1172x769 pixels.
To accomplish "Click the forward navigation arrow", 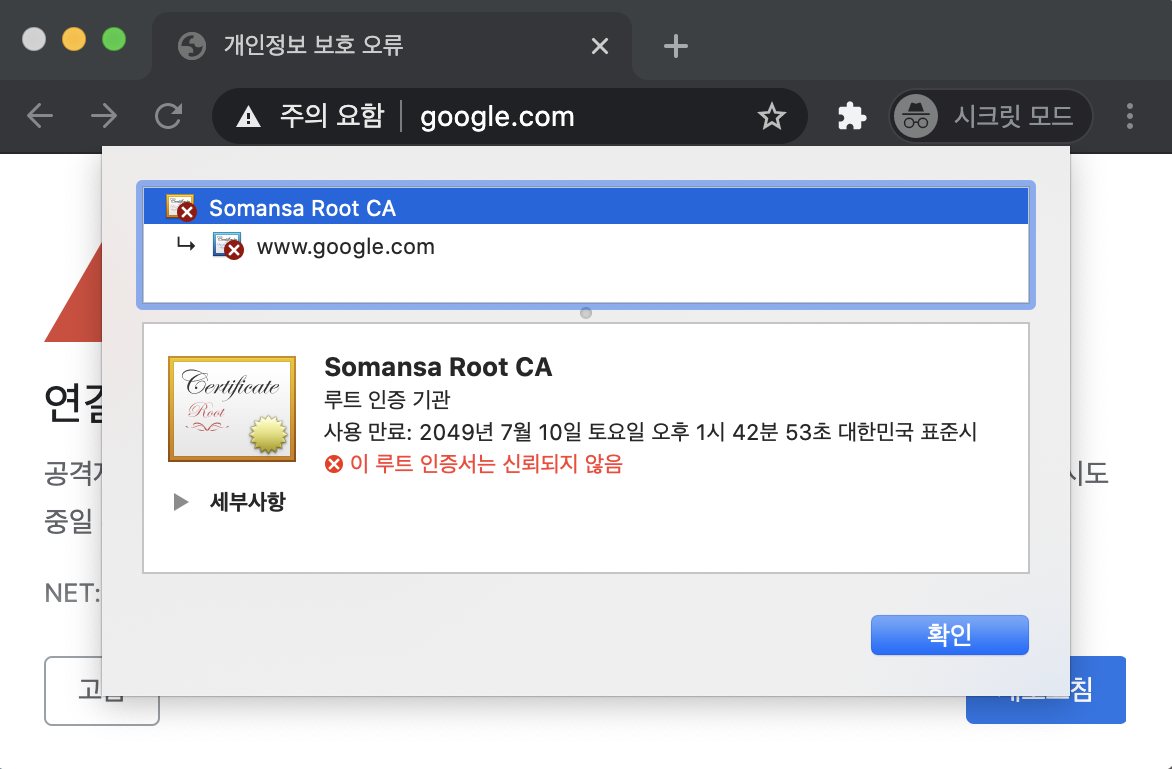I will [104, 116].
